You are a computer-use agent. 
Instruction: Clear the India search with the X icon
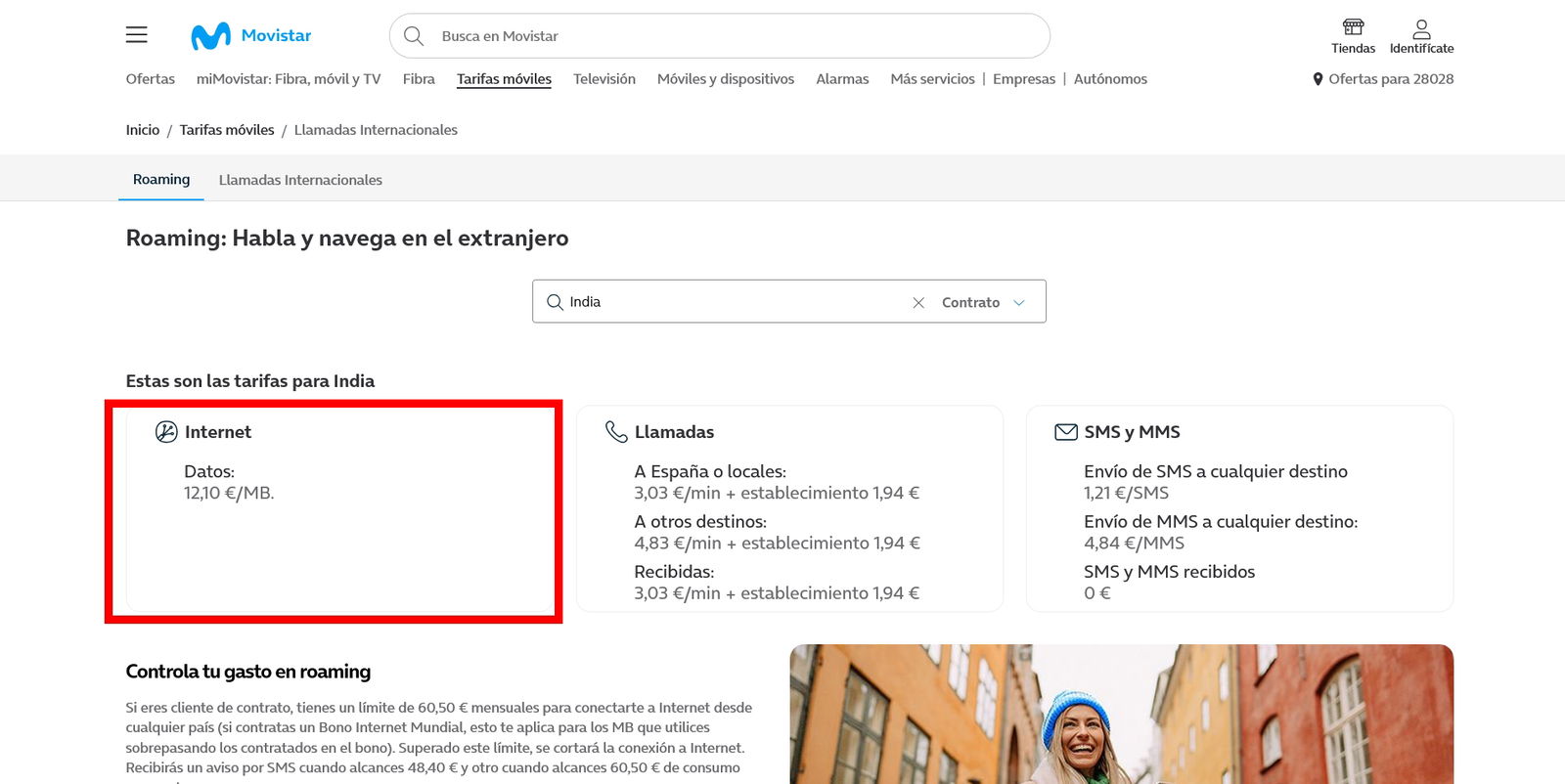pyautogui.click(x=918, y=303)
